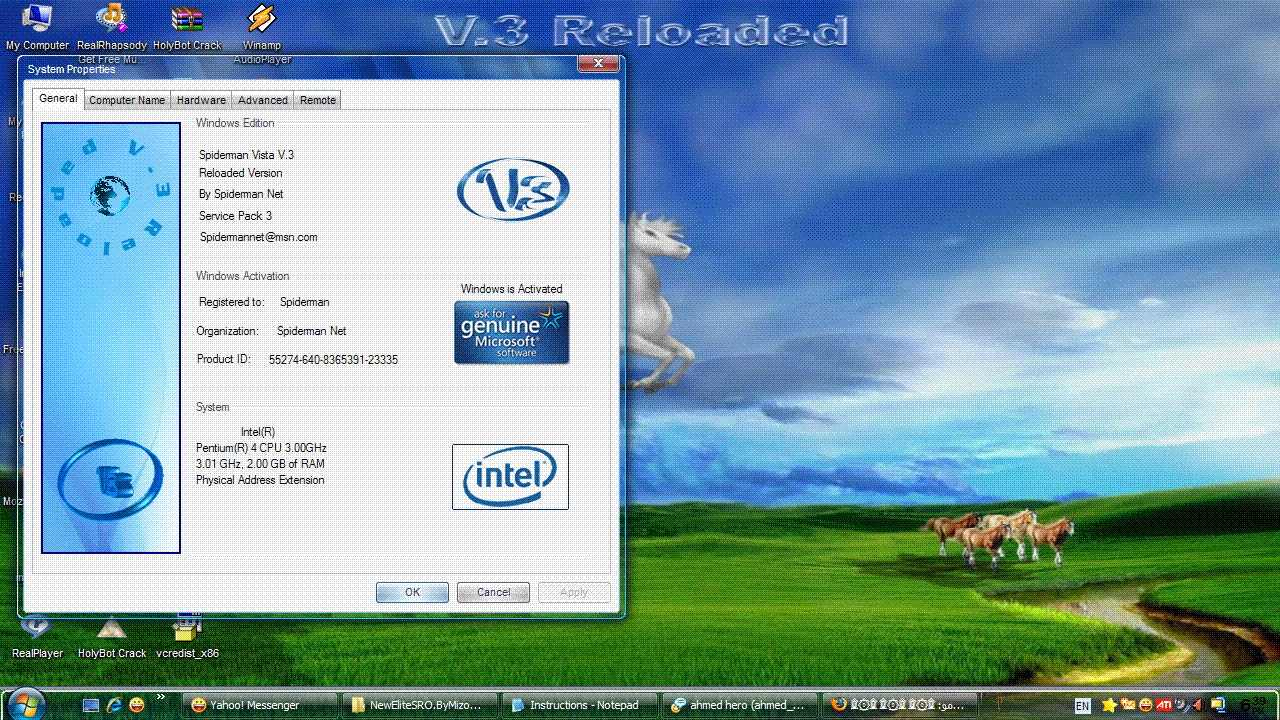Switch to the Remote tab

[x=318, y=100]
